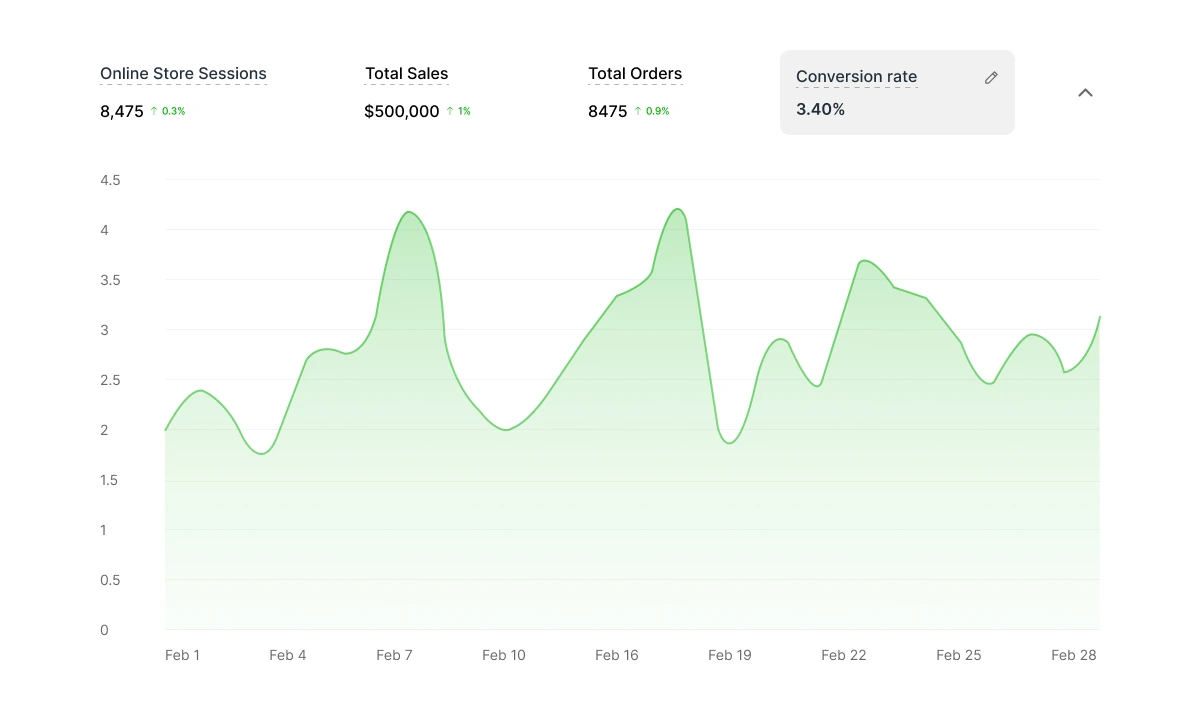Click the 8,475 sessions value
Viewport: 1200px width, 710px height.
[122, 111]
